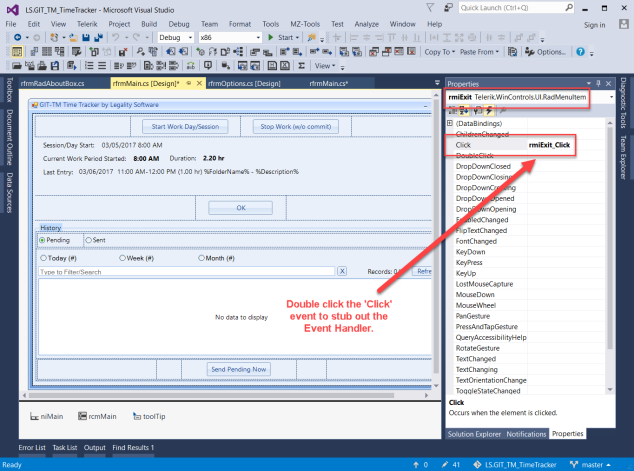Click the pending changes pencil icon showing 41
Screen dimensions: 634x471
coord(445,465)
